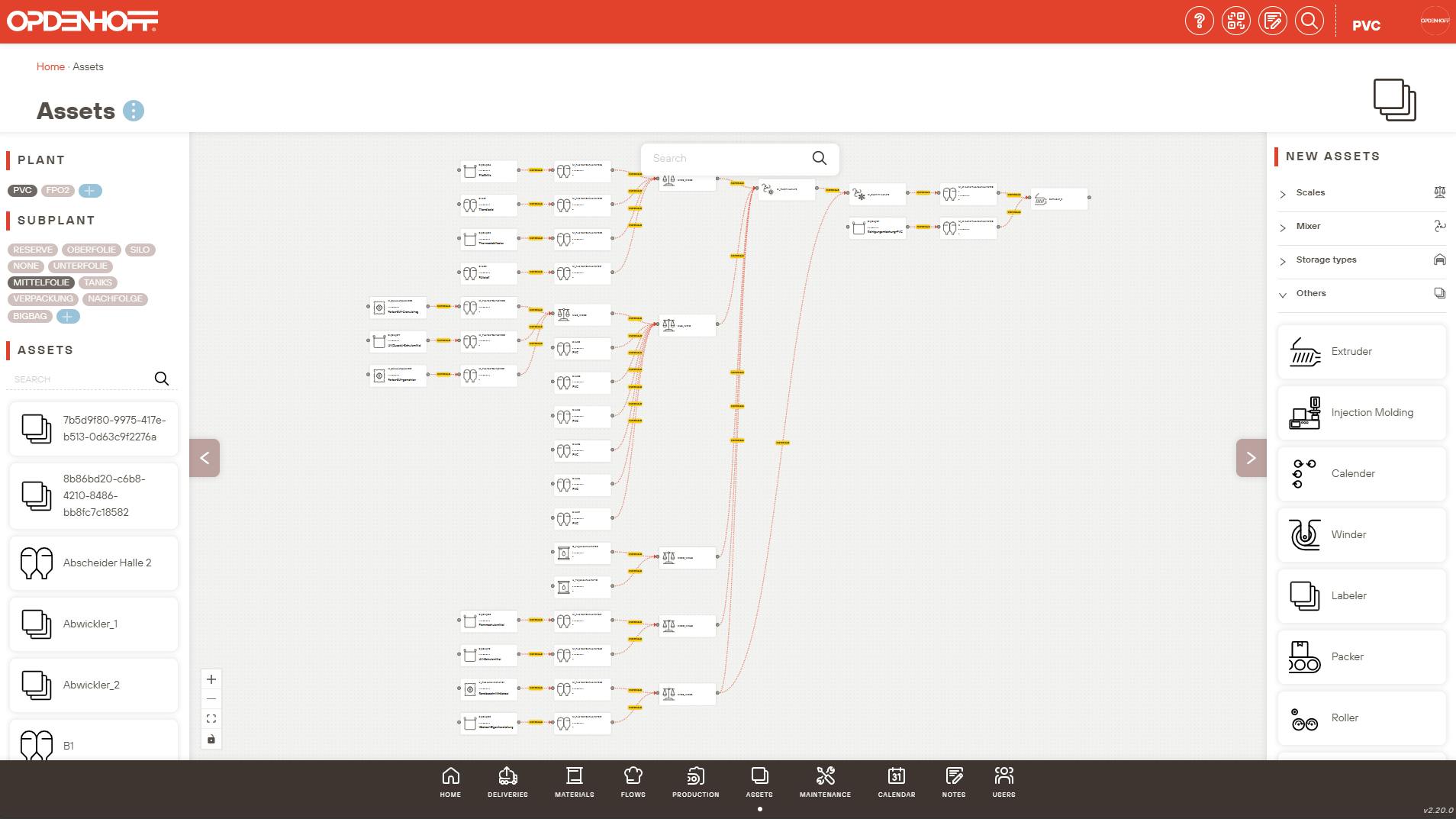Open the DELIVERIES section
Image resolution: width=1456 pixels, height=819 pixels.
click(508, 781)
